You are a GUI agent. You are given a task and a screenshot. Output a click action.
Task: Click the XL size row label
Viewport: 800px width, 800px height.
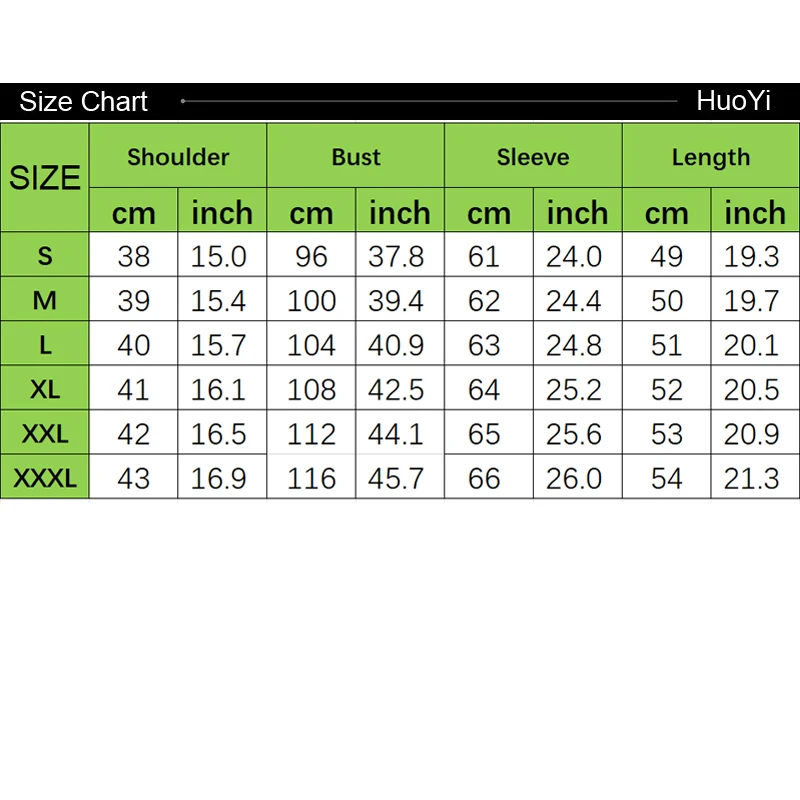pos(45,389)
